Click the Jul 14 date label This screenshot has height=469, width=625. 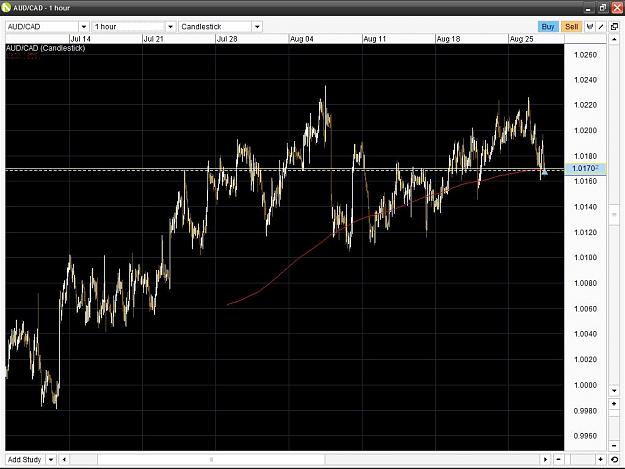81,39
